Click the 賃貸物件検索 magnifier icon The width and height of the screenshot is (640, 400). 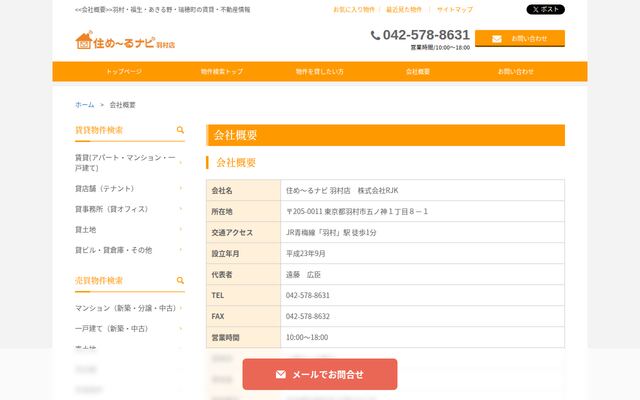pyautogui.click(x=180, y=130)
